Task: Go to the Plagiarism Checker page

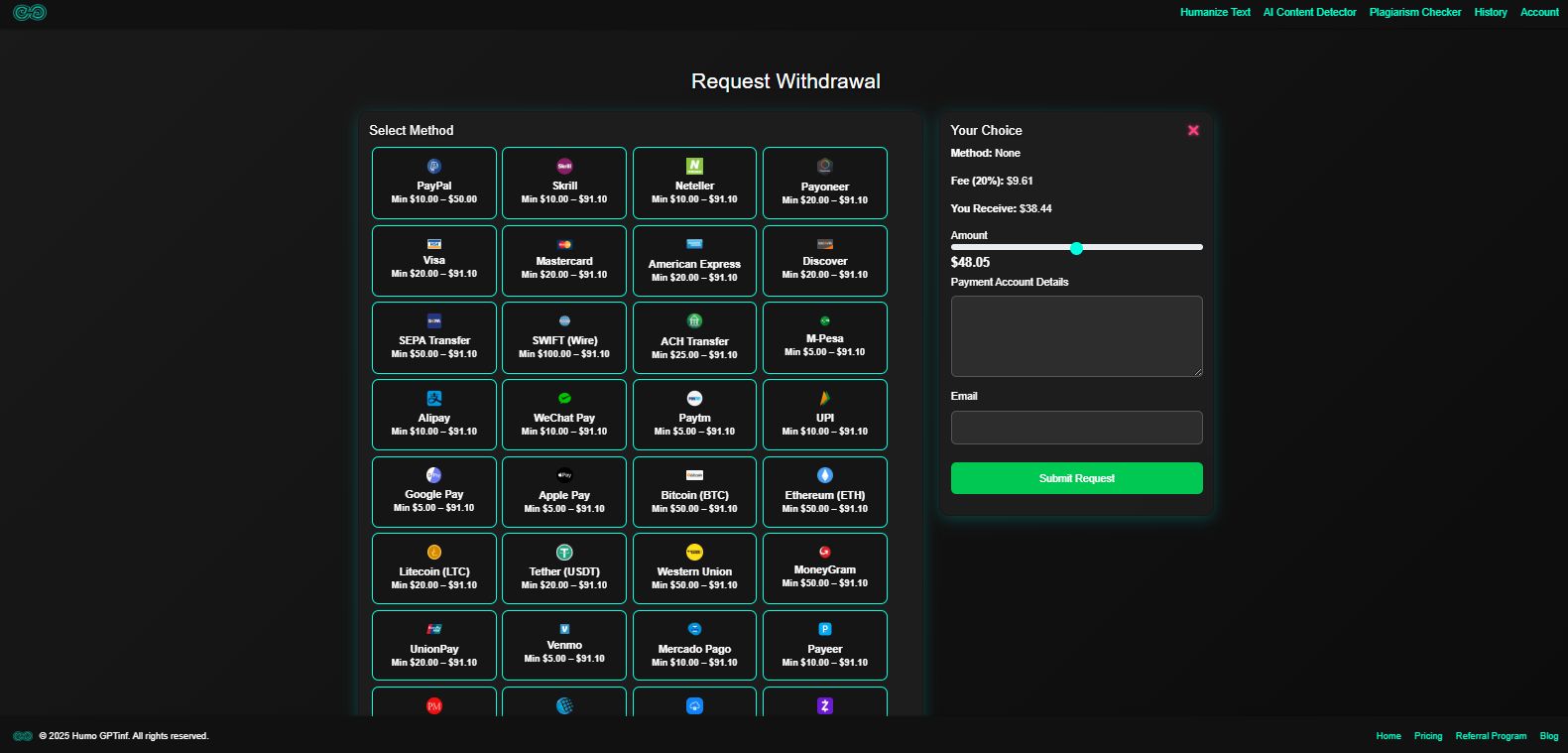Action: [1414, 12]
